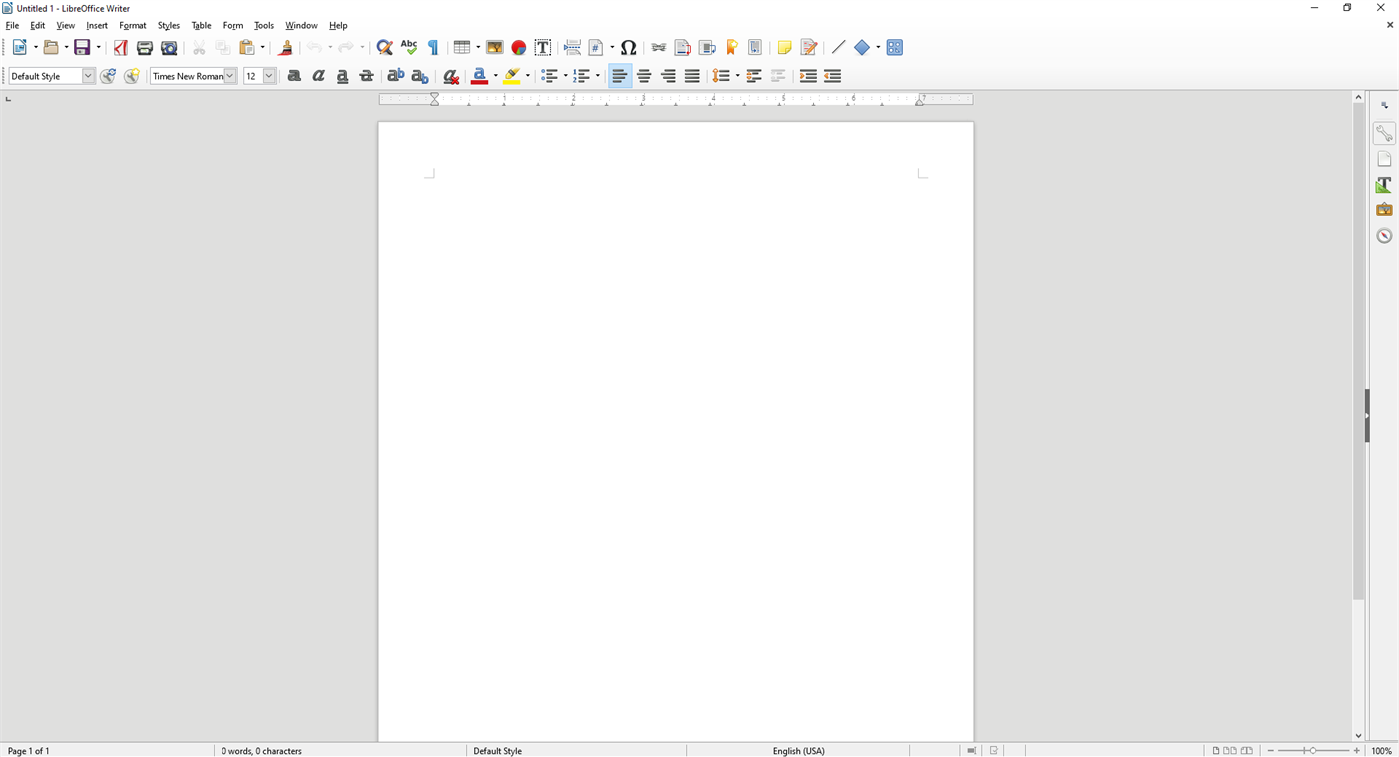Insert a line shape
Viewport: 1399px width, 757px height.
[838, 47]
